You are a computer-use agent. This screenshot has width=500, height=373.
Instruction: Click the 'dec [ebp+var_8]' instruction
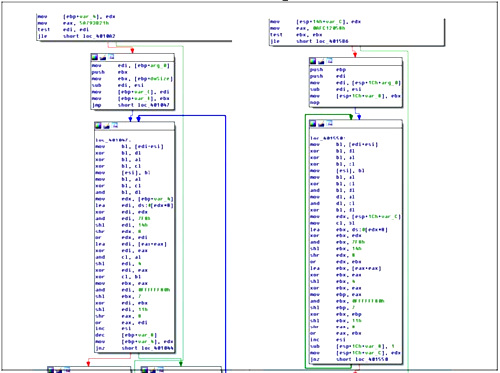pyautogui.click(x=126, y=335)
